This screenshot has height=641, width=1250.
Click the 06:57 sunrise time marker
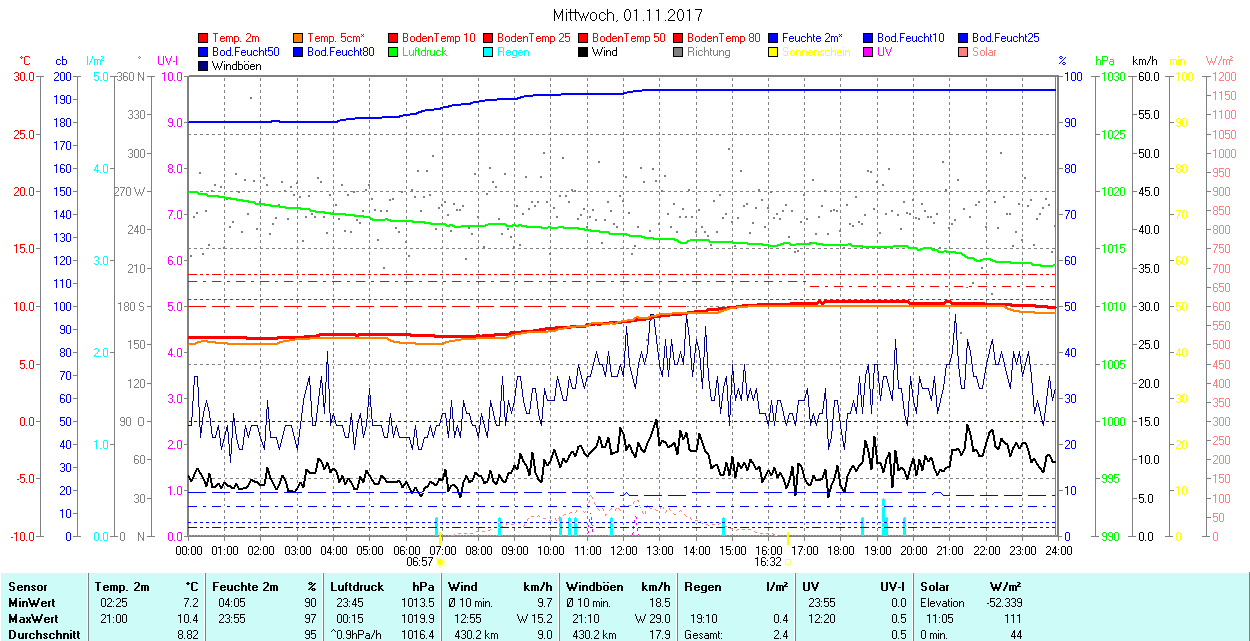(x=420, y=562)
